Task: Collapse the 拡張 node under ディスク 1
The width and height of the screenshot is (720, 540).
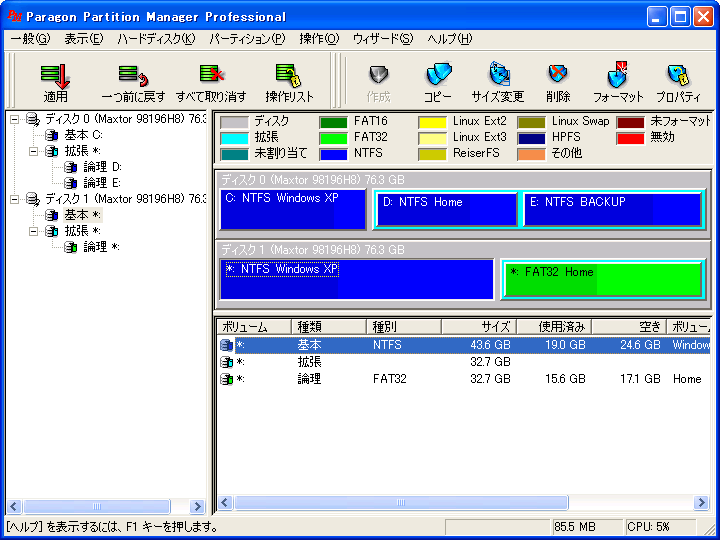Action: tap(34, 231)
